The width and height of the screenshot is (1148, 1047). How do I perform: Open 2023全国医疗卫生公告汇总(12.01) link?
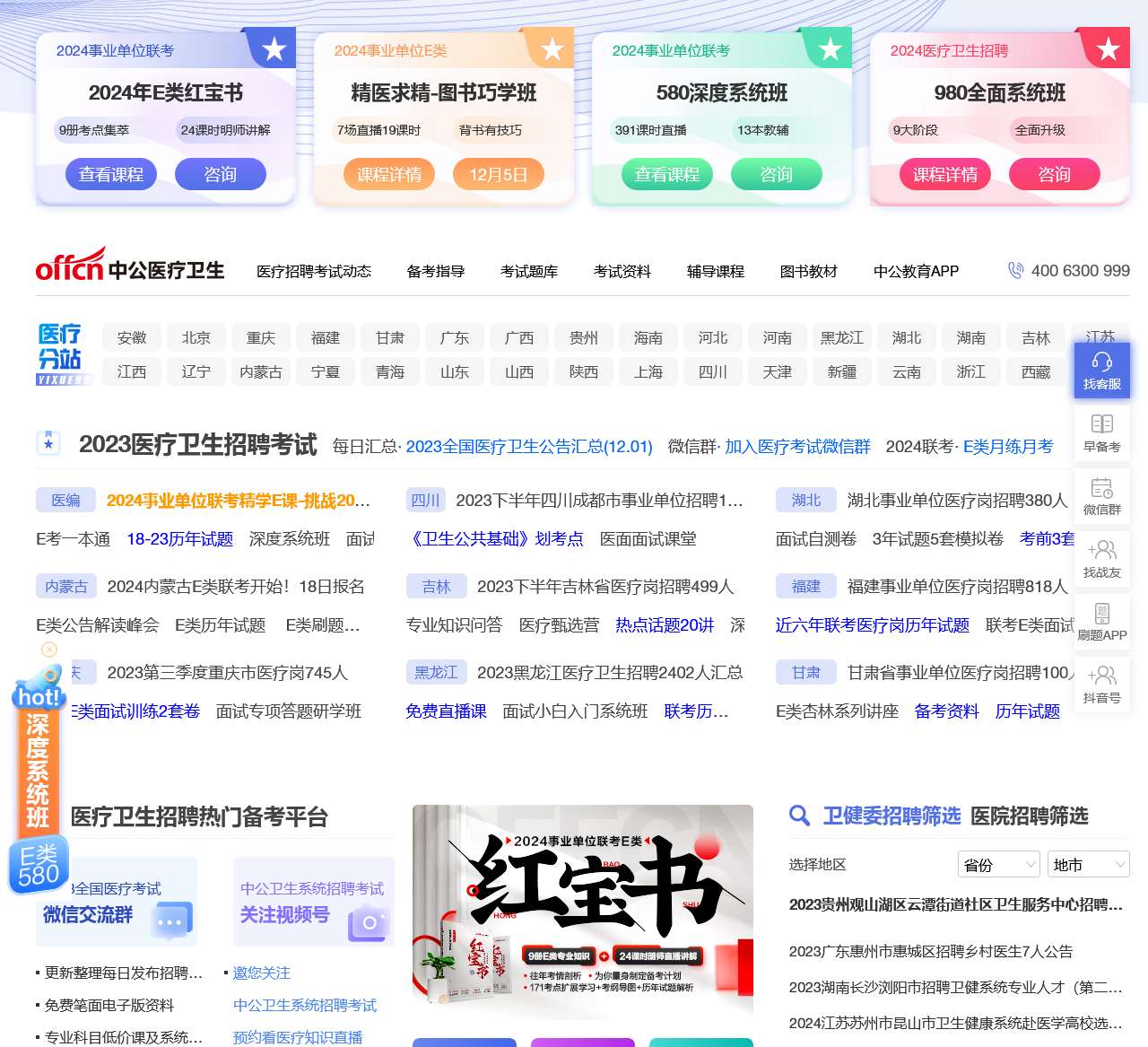529,447
